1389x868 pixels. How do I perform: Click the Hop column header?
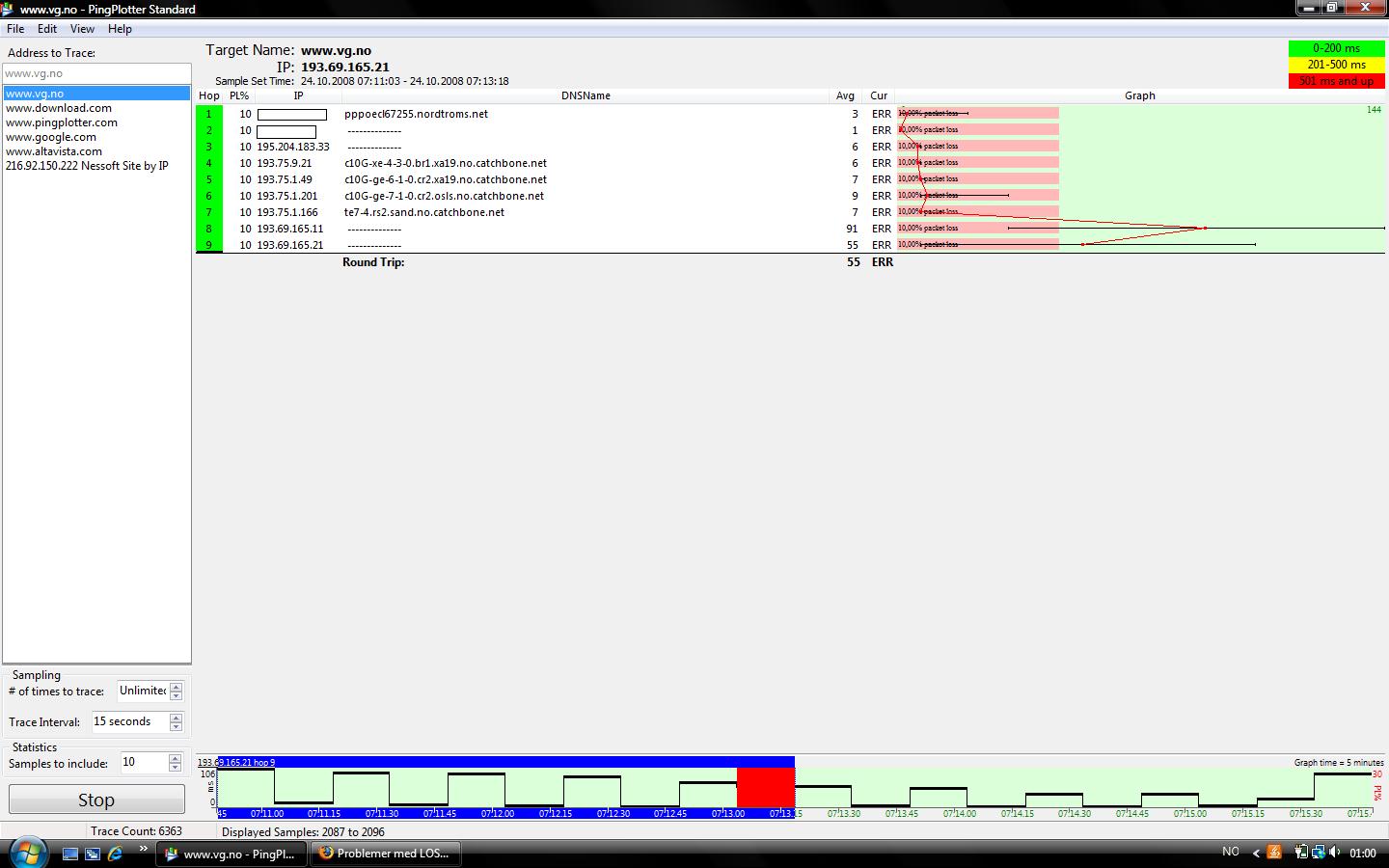(209, 95)
